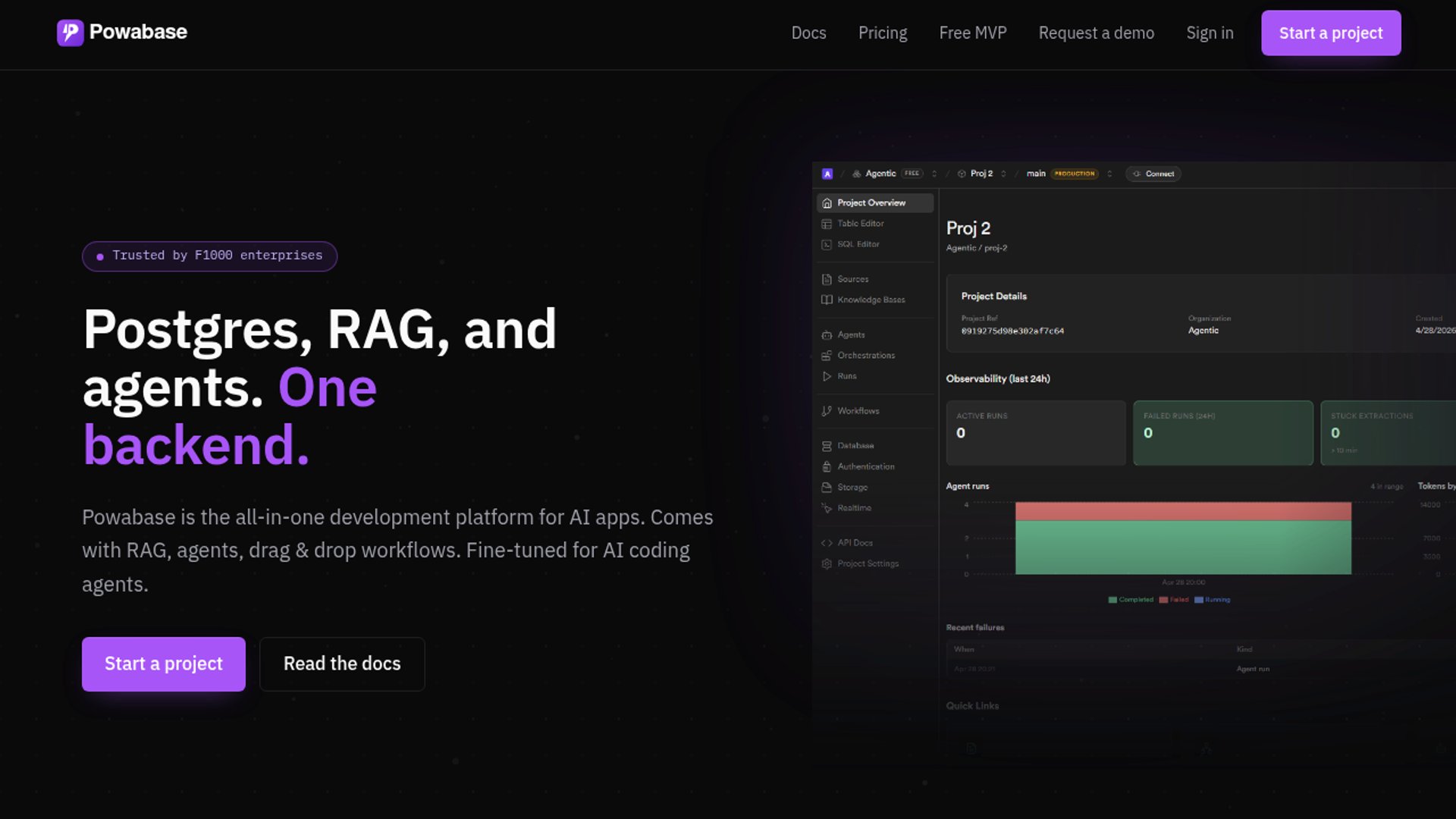This screenshot has width=1456, height=819.
Task: Click the Agentic value under Organization
Action: tap(1203, 331)
